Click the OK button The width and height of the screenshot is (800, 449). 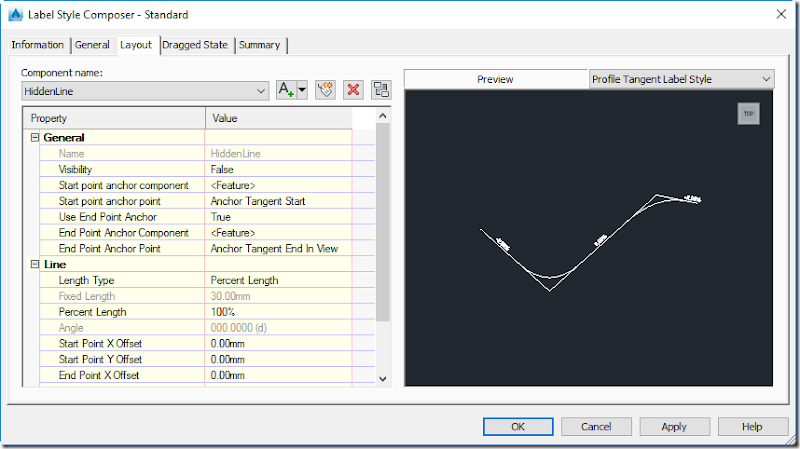point(518,427)
